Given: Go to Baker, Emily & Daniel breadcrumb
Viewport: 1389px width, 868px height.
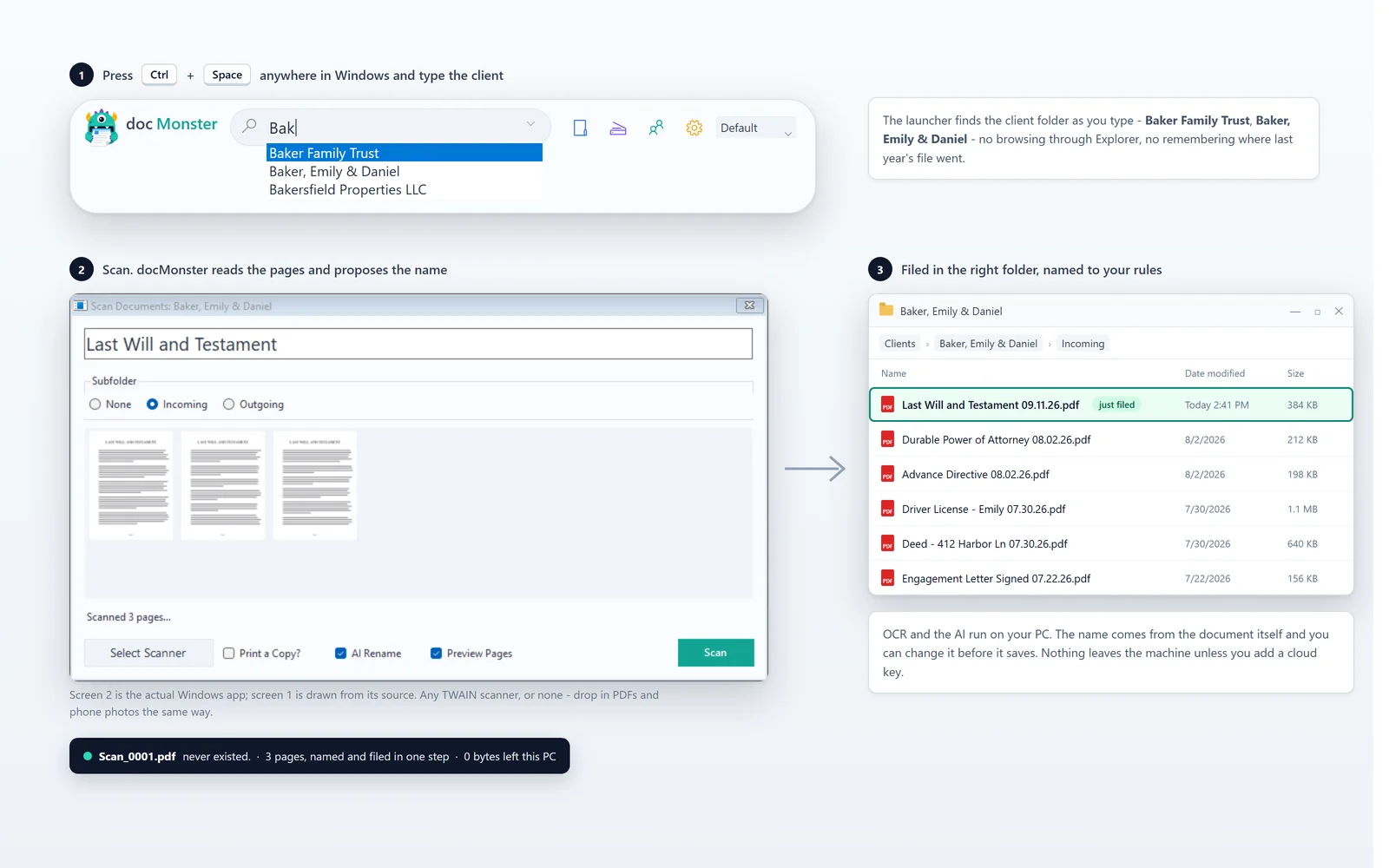Looking at the screenshot, I should point(988,344).
